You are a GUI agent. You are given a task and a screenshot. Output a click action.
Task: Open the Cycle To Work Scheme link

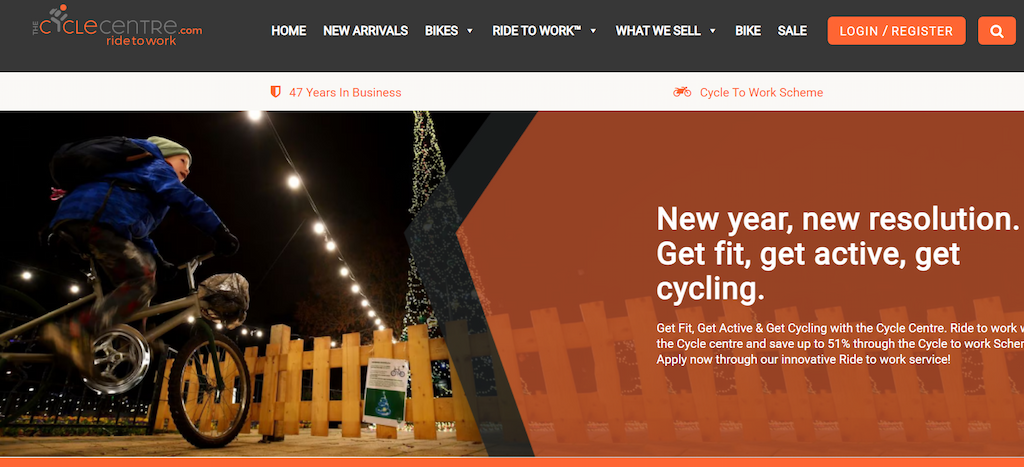[761, 93]
